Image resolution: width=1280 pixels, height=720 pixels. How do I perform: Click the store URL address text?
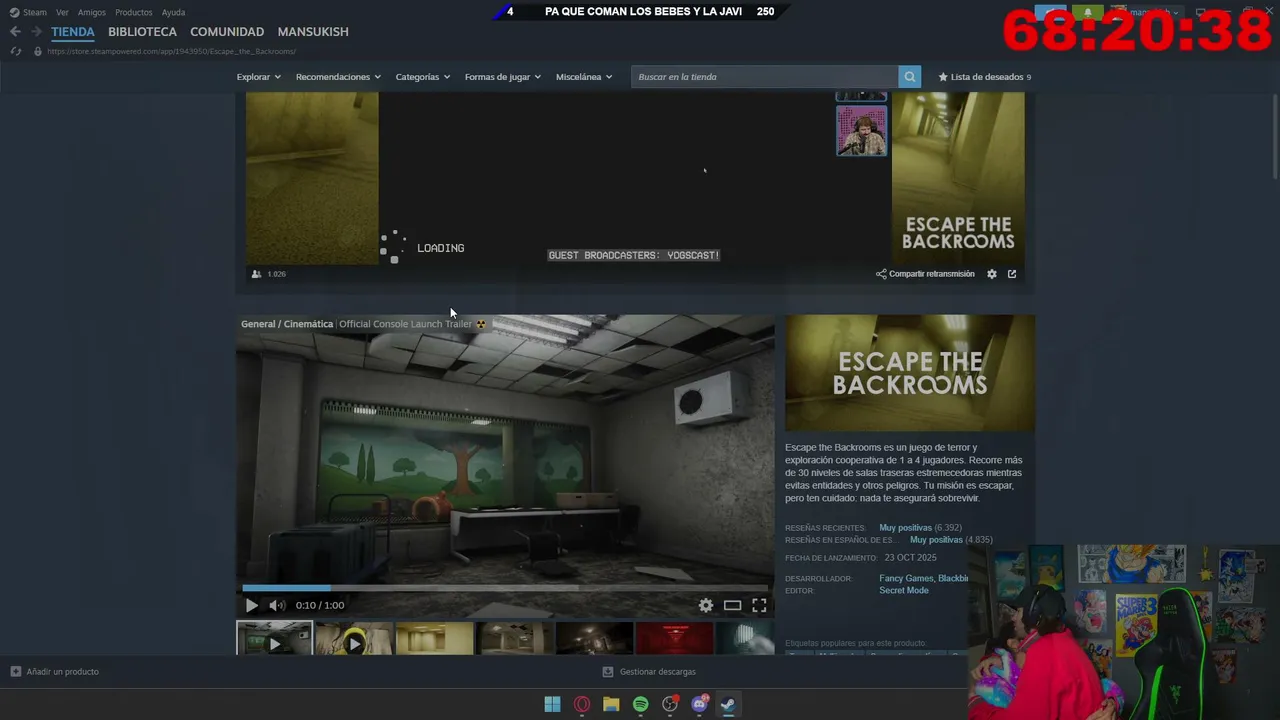(171, 51)
